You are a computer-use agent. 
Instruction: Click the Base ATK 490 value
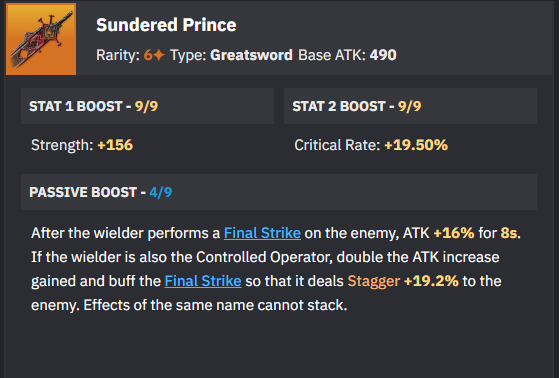coord(383,55)
